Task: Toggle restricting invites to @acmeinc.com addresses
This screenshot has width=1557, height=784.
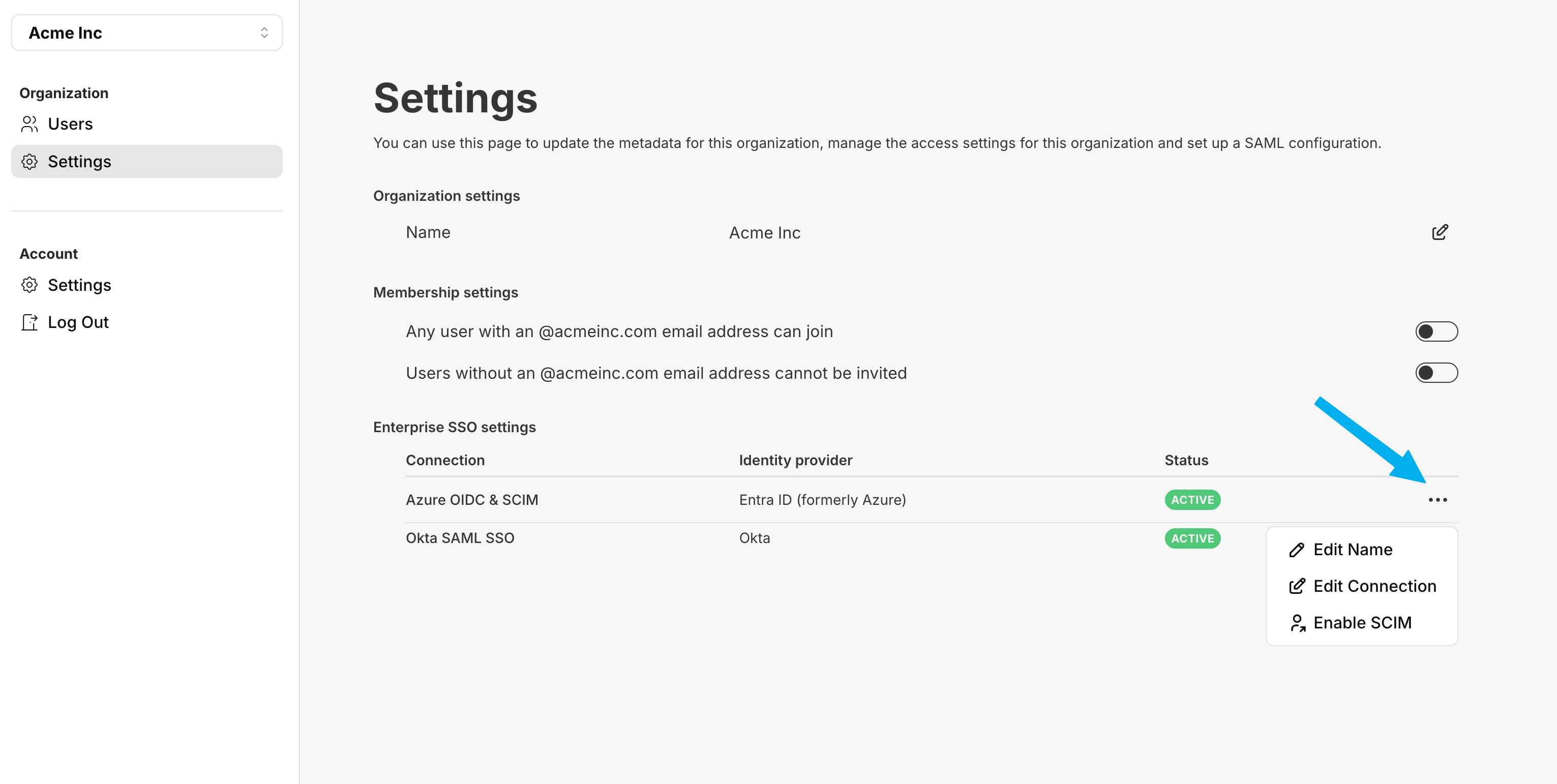Action: pos(1436,373)
